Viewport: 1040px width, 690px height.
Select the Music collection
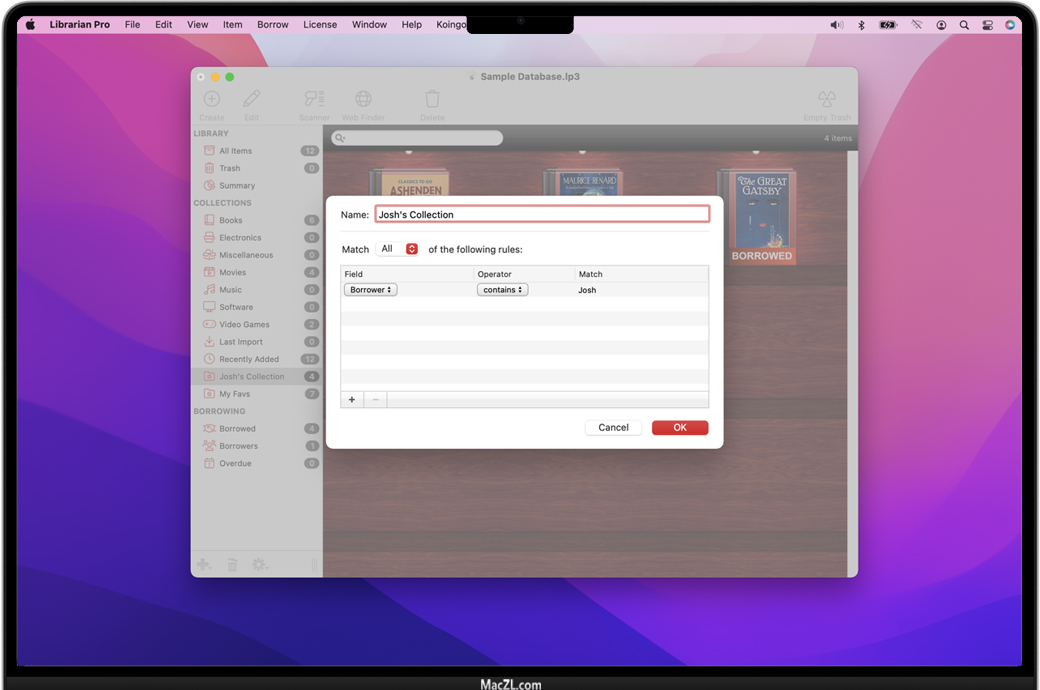coord(256,289)
